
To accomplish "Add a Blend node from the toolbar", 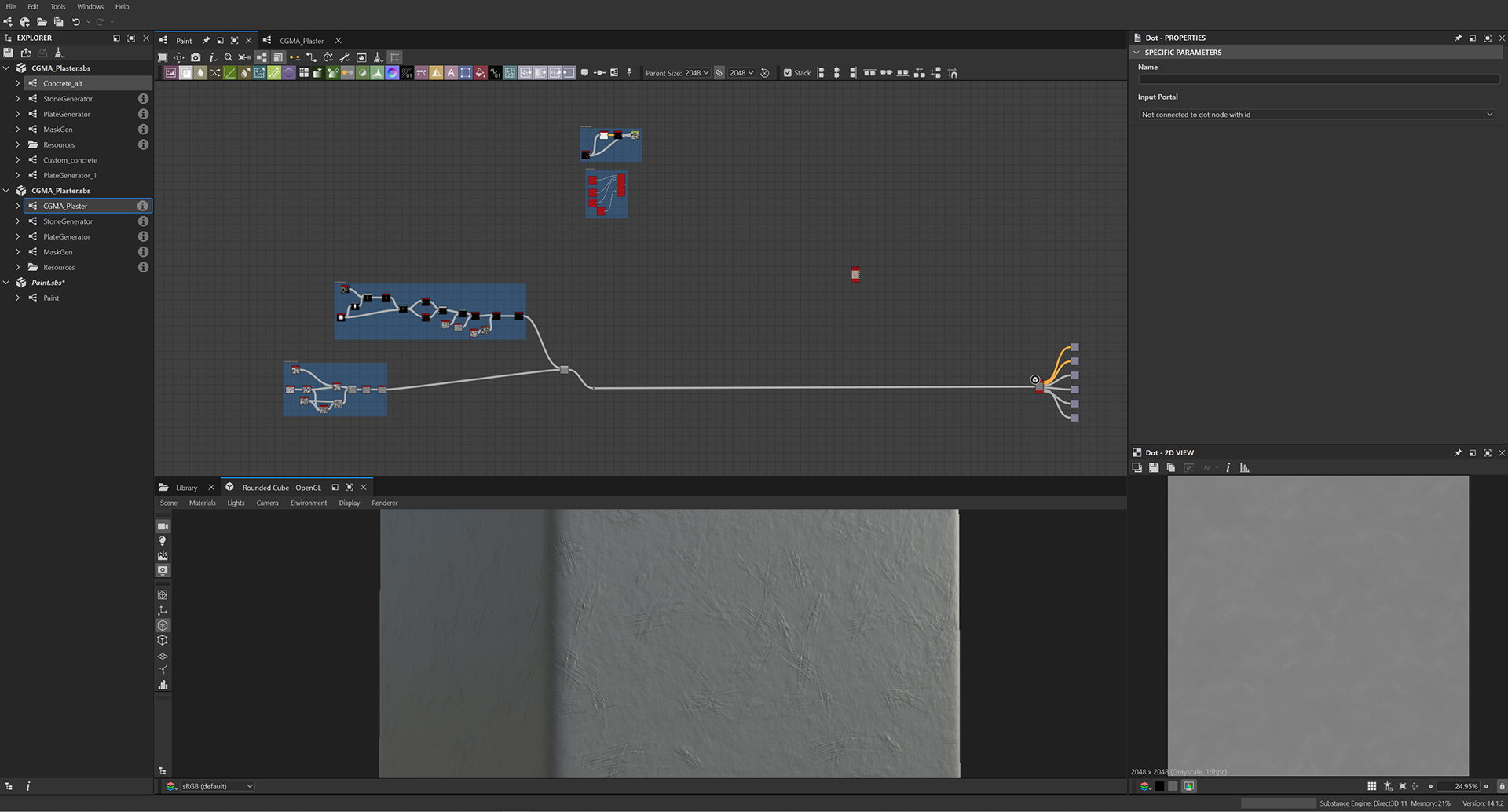I will [x=185, y=73].
